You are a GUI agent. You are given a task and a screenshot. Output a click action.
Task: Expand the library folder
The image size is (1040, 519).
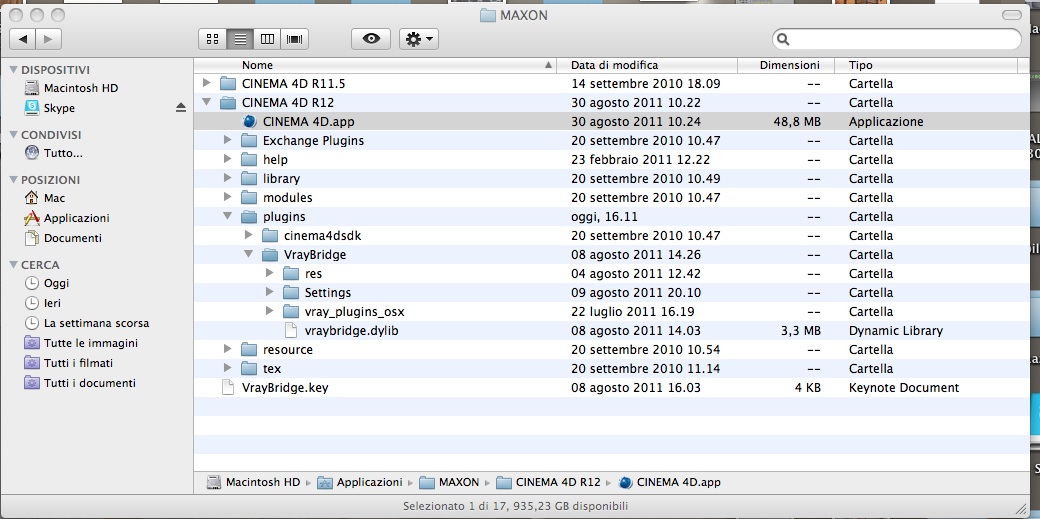click(228, 178)
